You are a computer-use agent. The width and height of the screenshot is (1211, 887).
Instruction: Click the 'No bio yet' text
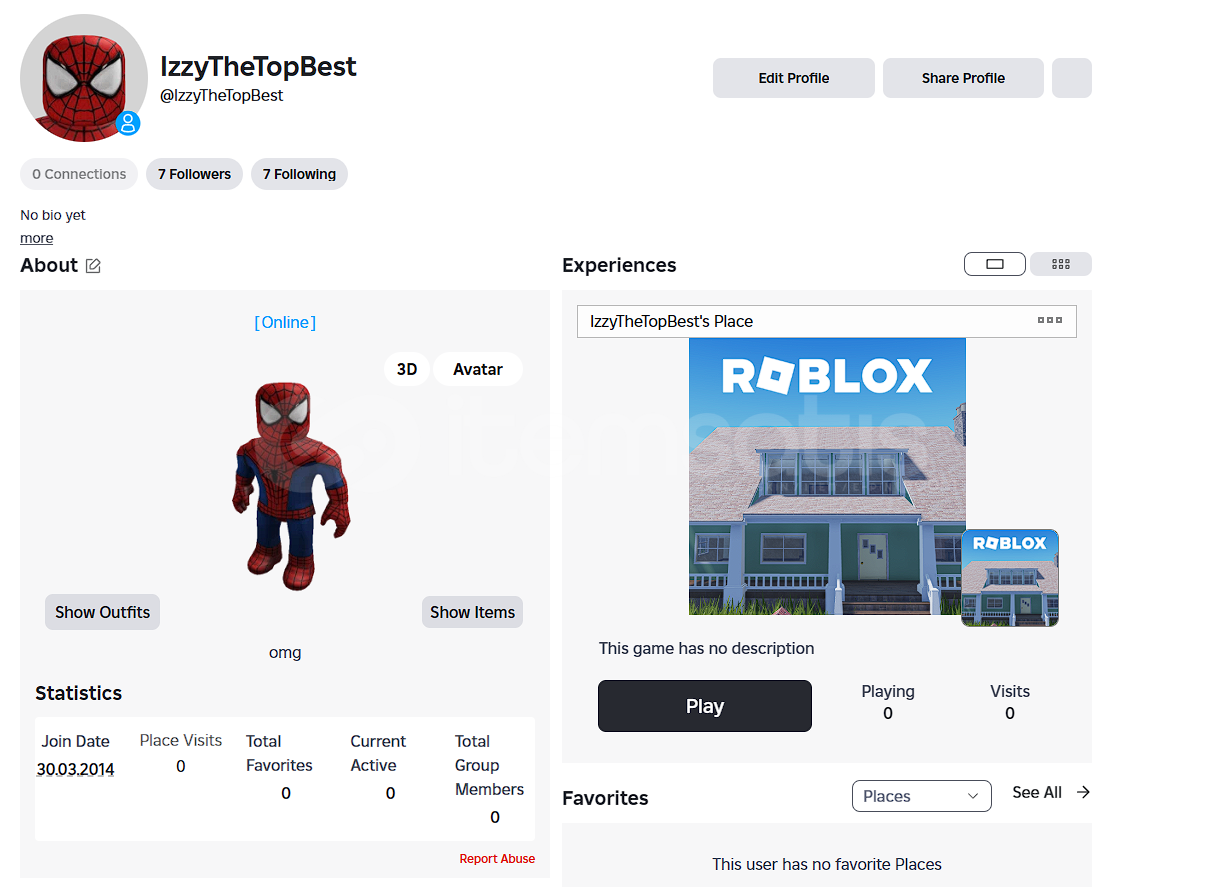(x=53, y=215)
